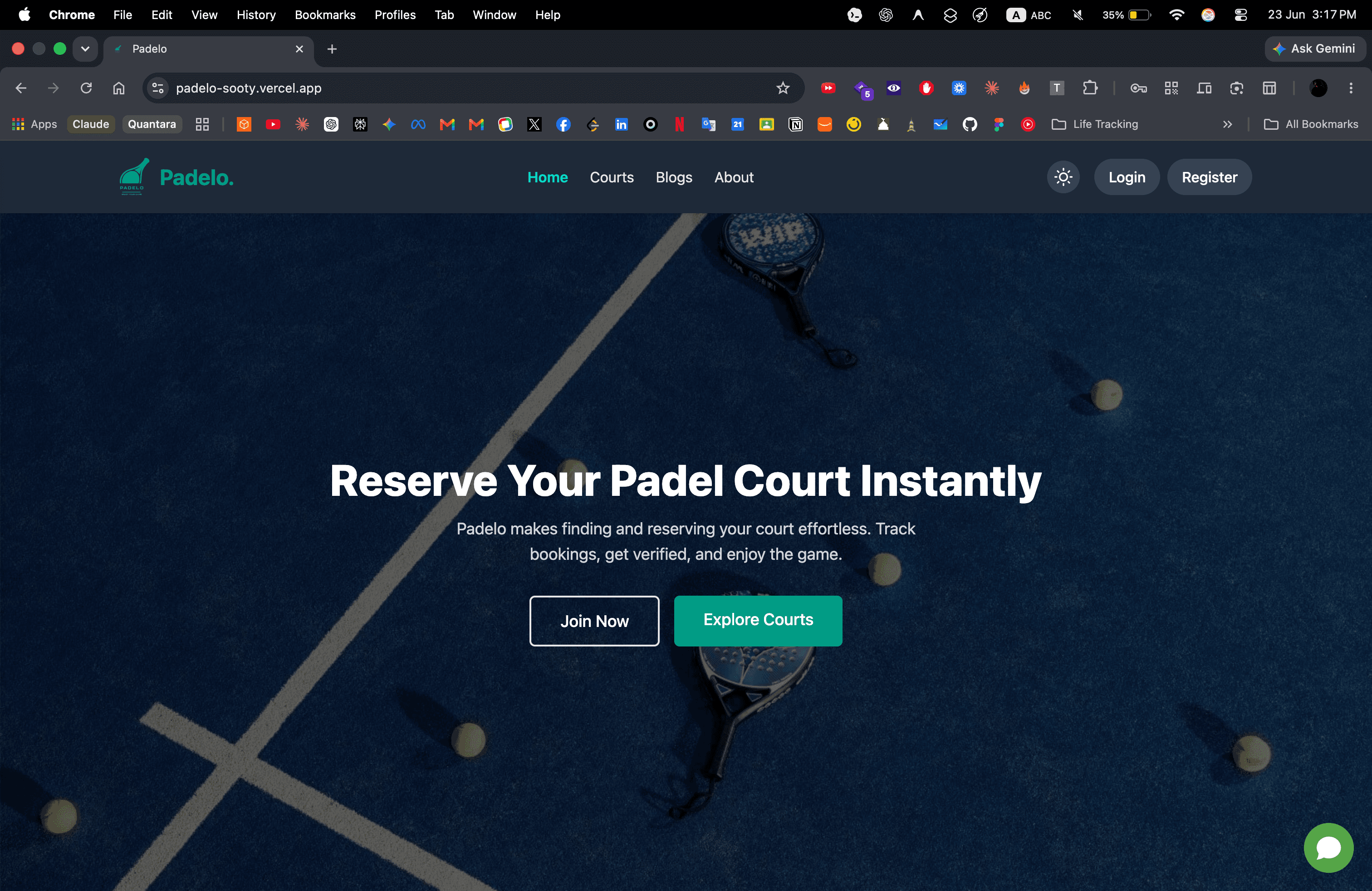Toggle the Chrome side panel icon

1269,88
